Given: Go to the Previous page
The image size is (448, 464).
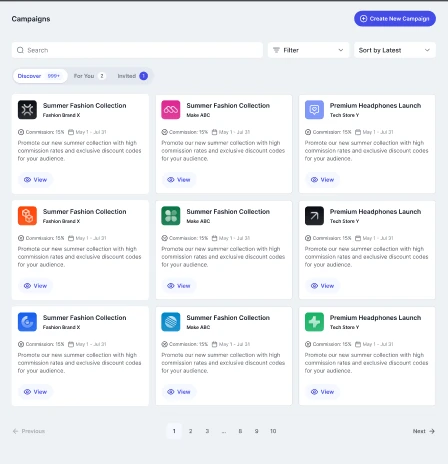Looking at the screenshot, I should [29, 431].
